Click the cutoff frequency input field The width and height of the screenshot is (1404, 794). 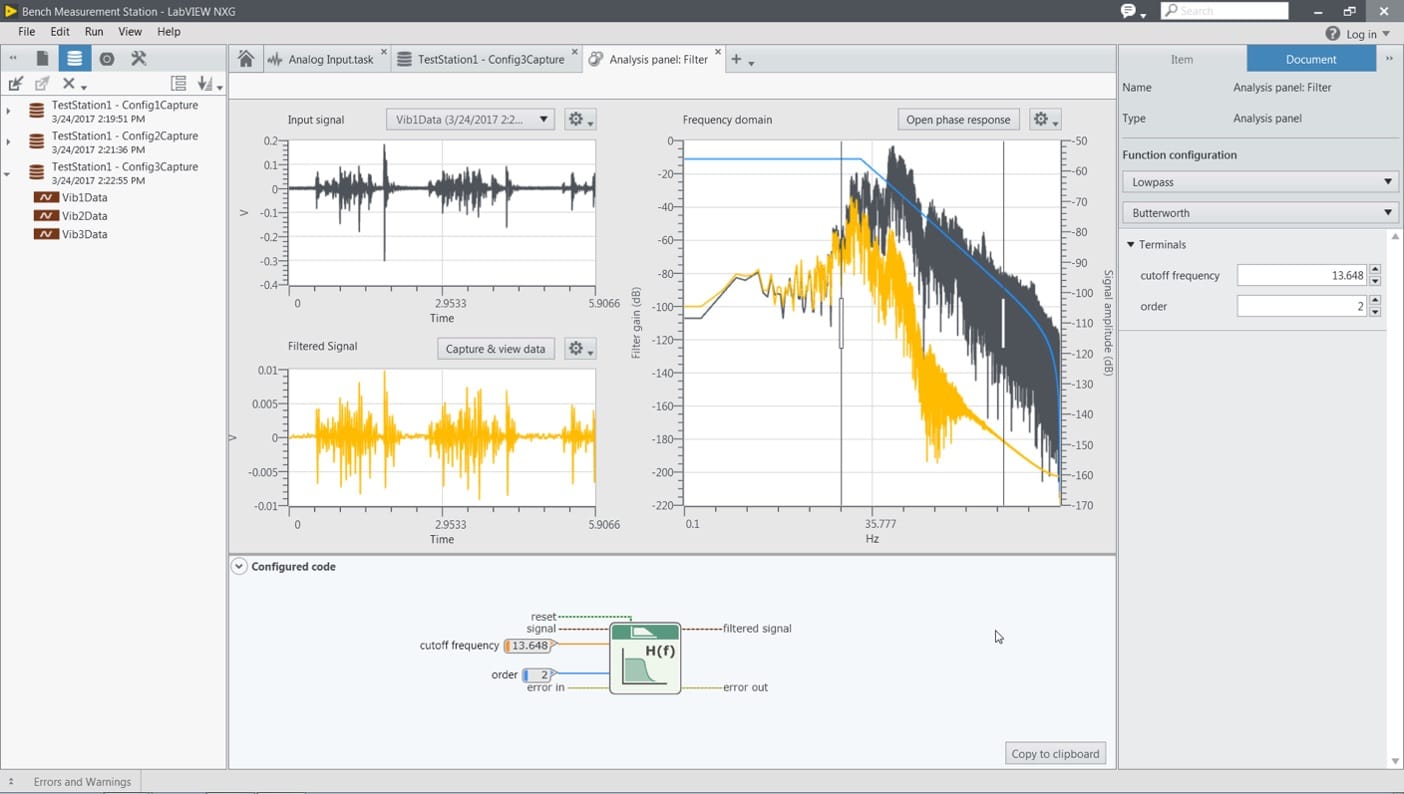click(x=1301, y=275)
